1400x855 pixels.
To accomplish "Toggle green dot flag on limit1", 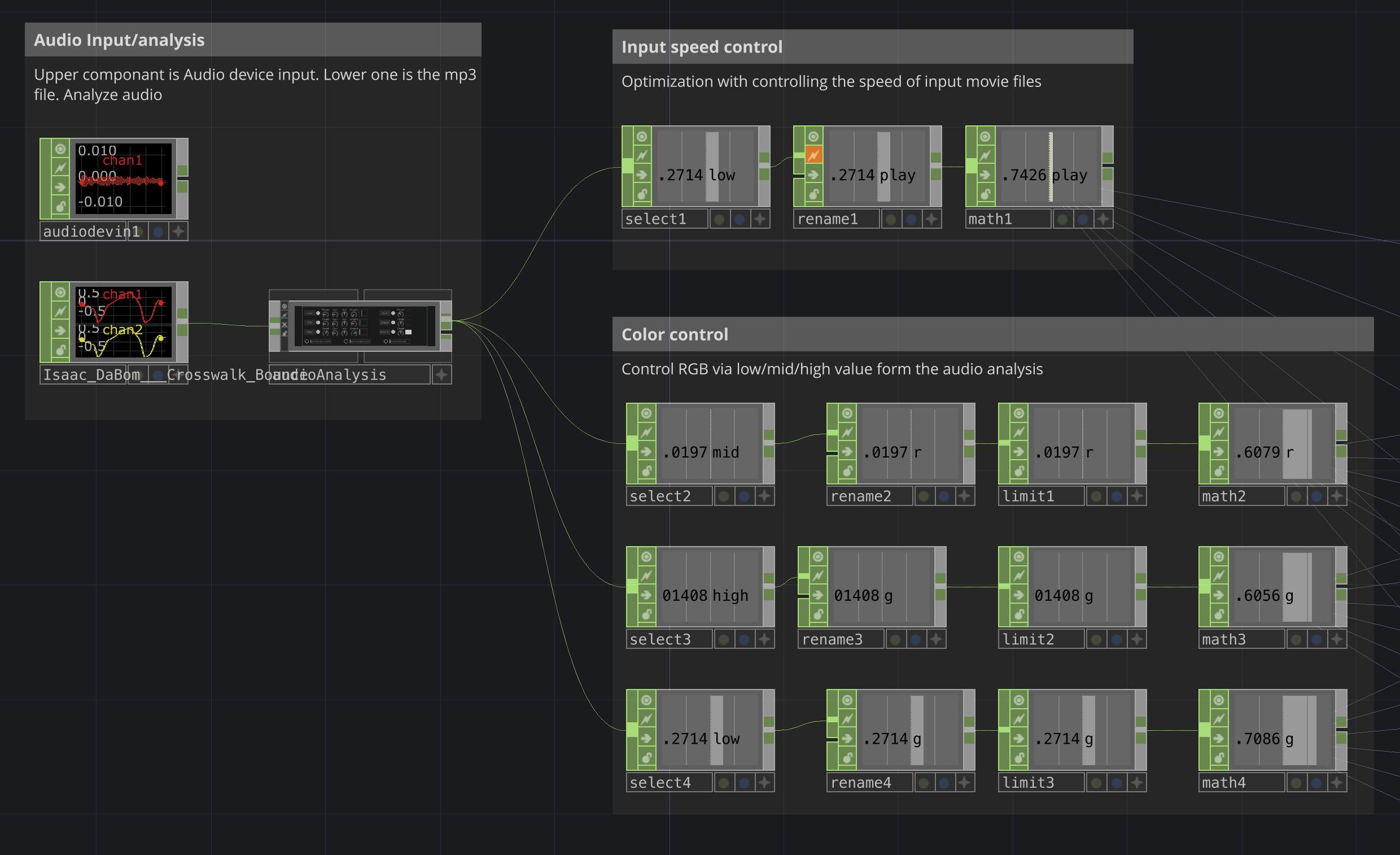I will tap(1096, 496).
